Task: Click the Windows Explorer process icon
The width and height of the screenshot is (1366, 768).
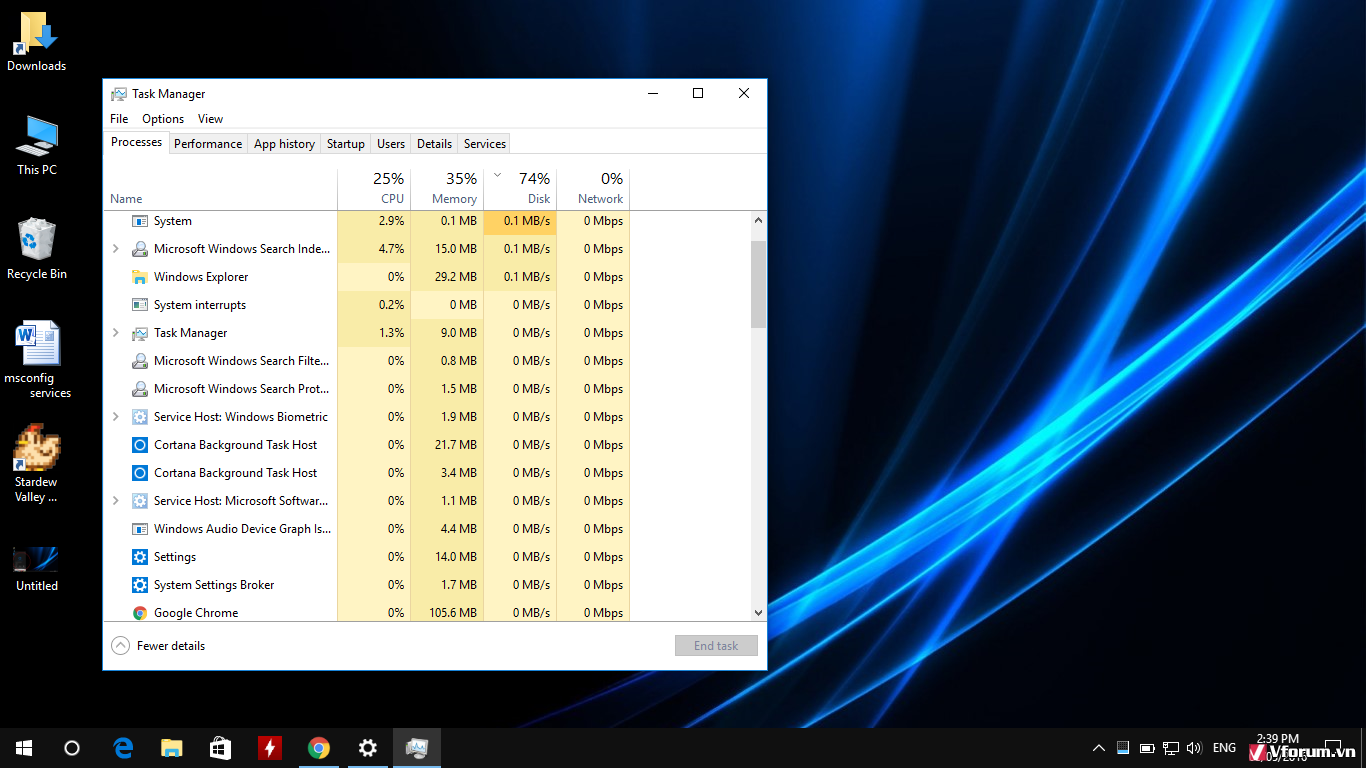Action: click(x=140, y=277)
